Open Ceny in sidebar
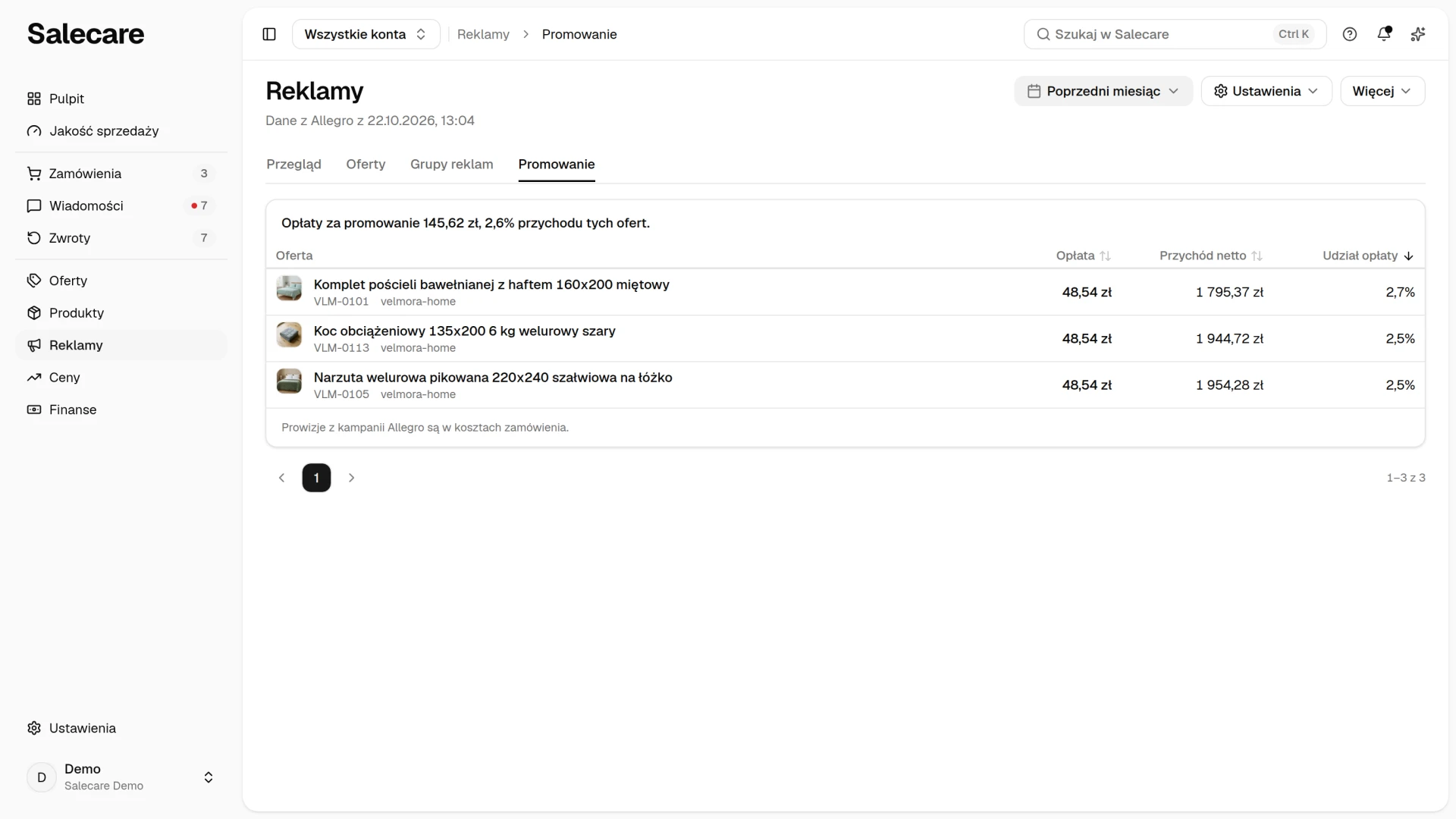This screenshot has width=1456, height=819. click(x=121, y=378)
